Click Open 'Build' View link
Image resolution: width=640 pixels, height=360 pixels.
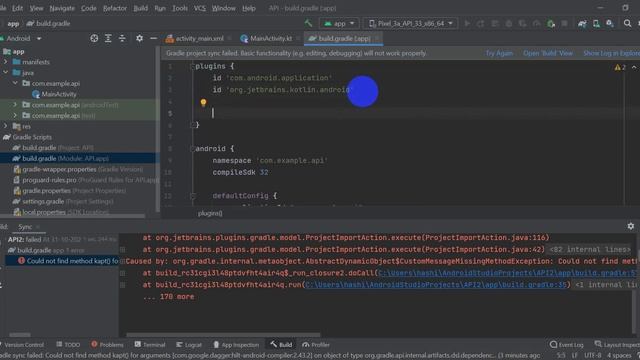coord(548,53)
